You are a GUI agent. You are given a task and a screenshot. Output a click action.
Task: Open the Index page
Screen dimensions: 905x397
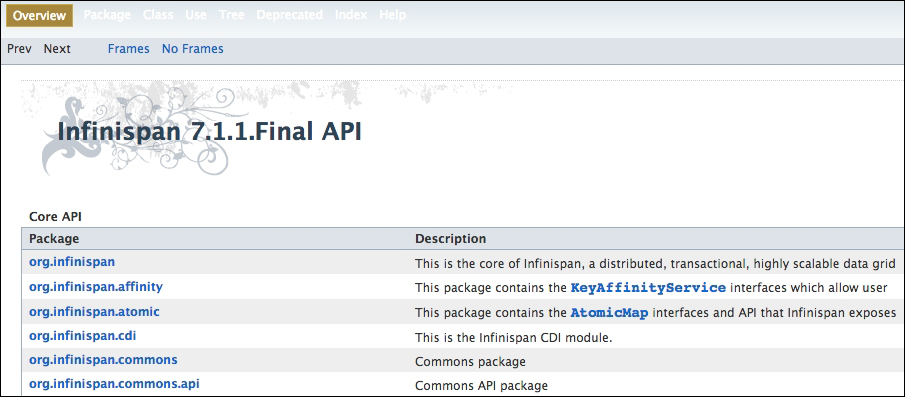pyautogui.click(x=351, y=15)
